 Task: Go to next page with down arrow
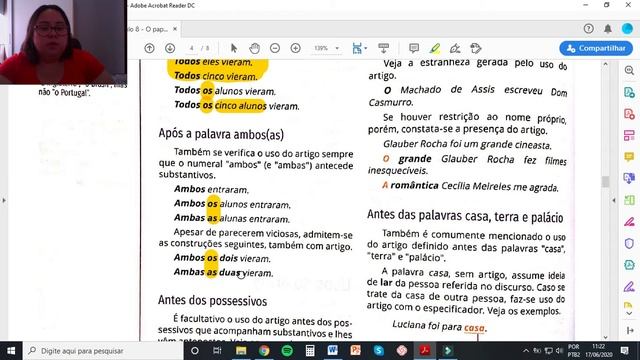pyautogui.click(x=170, y=48)
